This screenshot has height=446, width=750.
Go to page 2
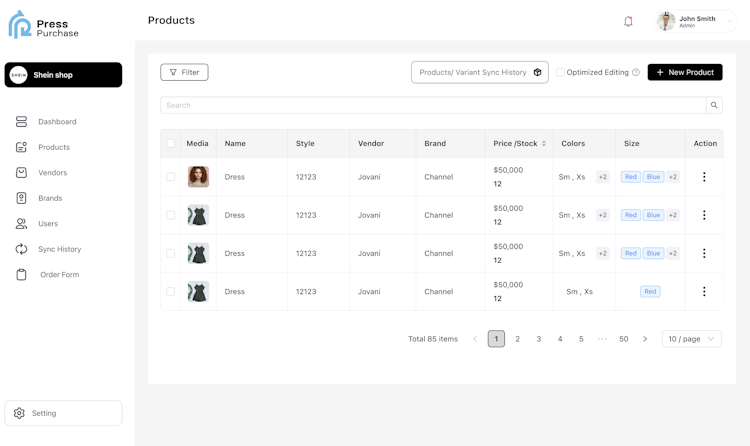click(517, 339)
